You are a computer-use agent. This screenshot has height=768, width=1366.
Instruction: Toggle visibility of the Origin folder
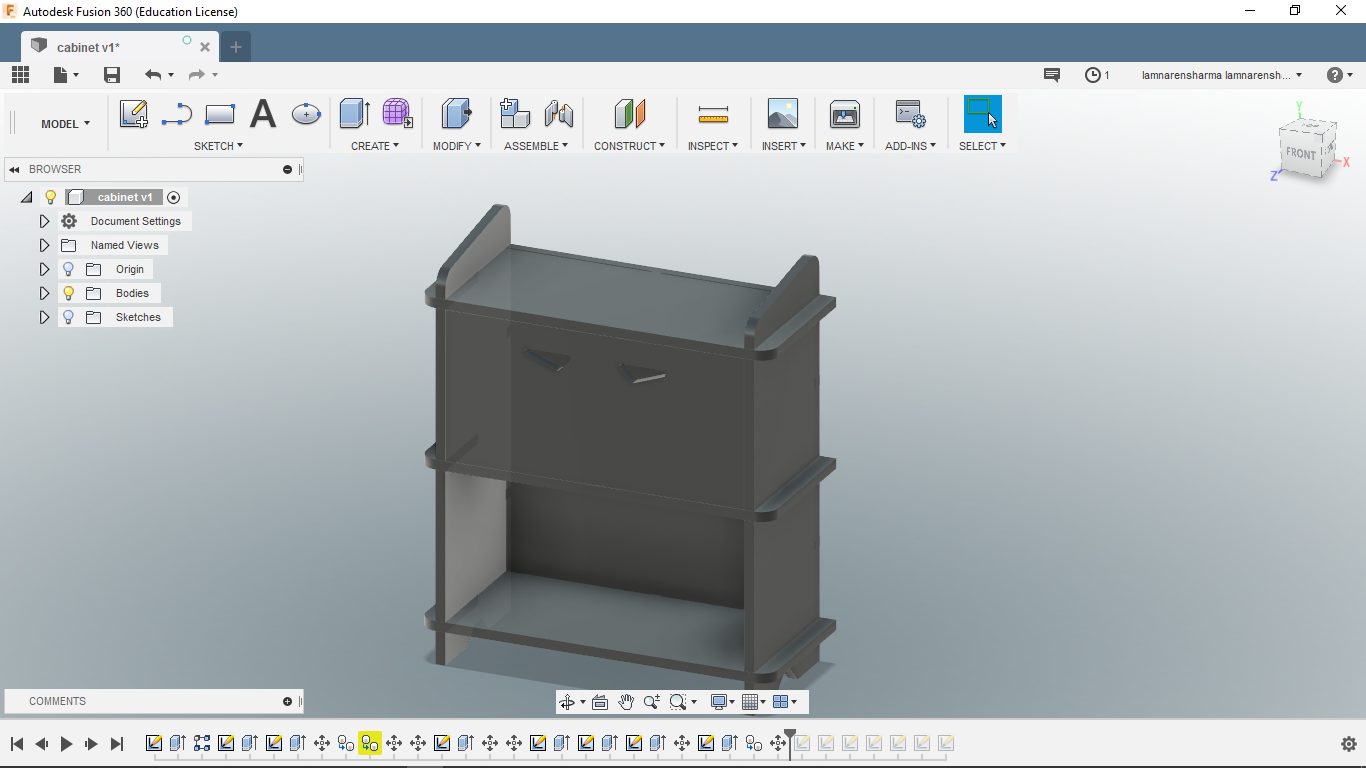click(69, 270)
